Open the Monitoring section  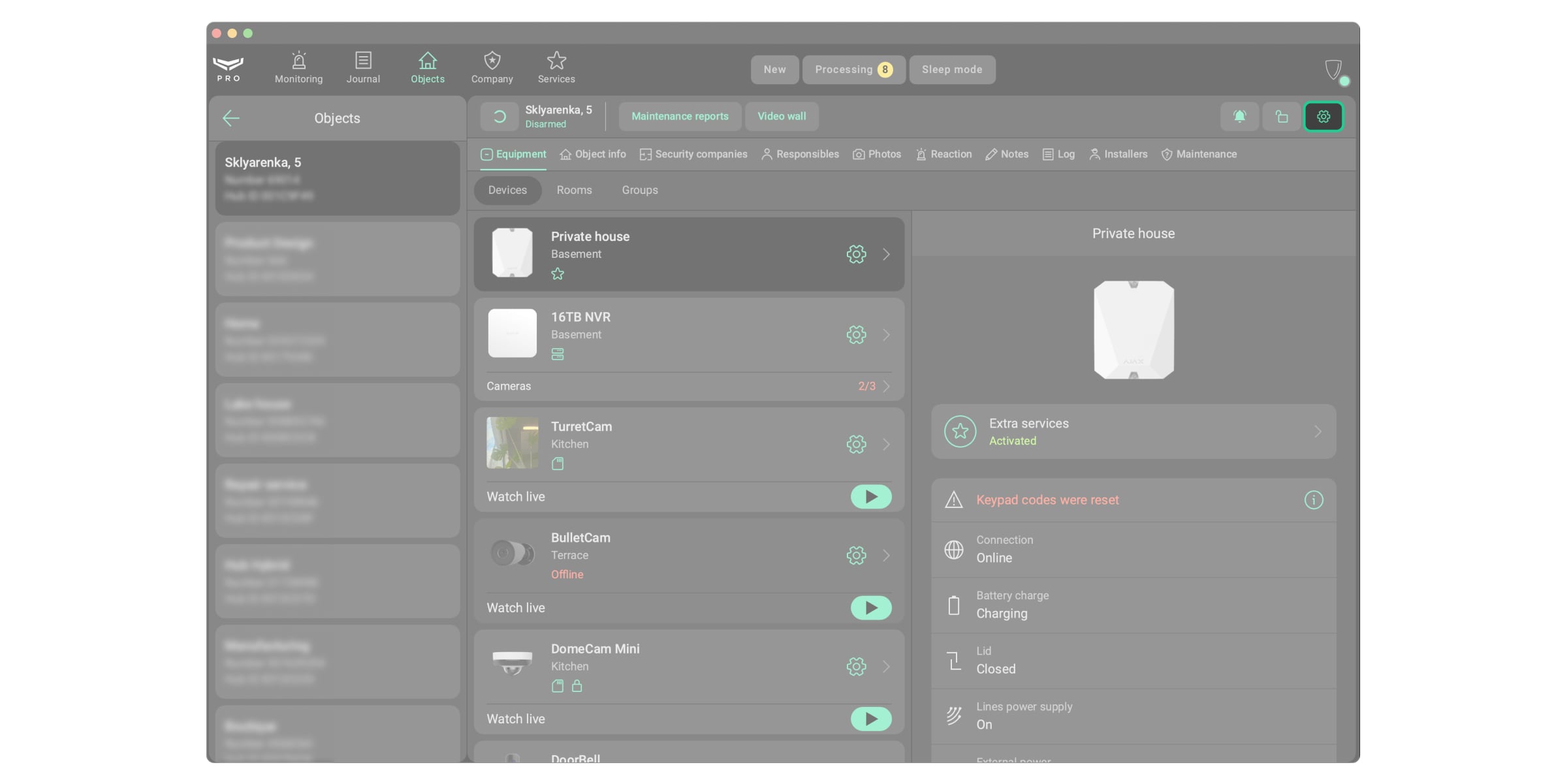[x=298, y=68]
